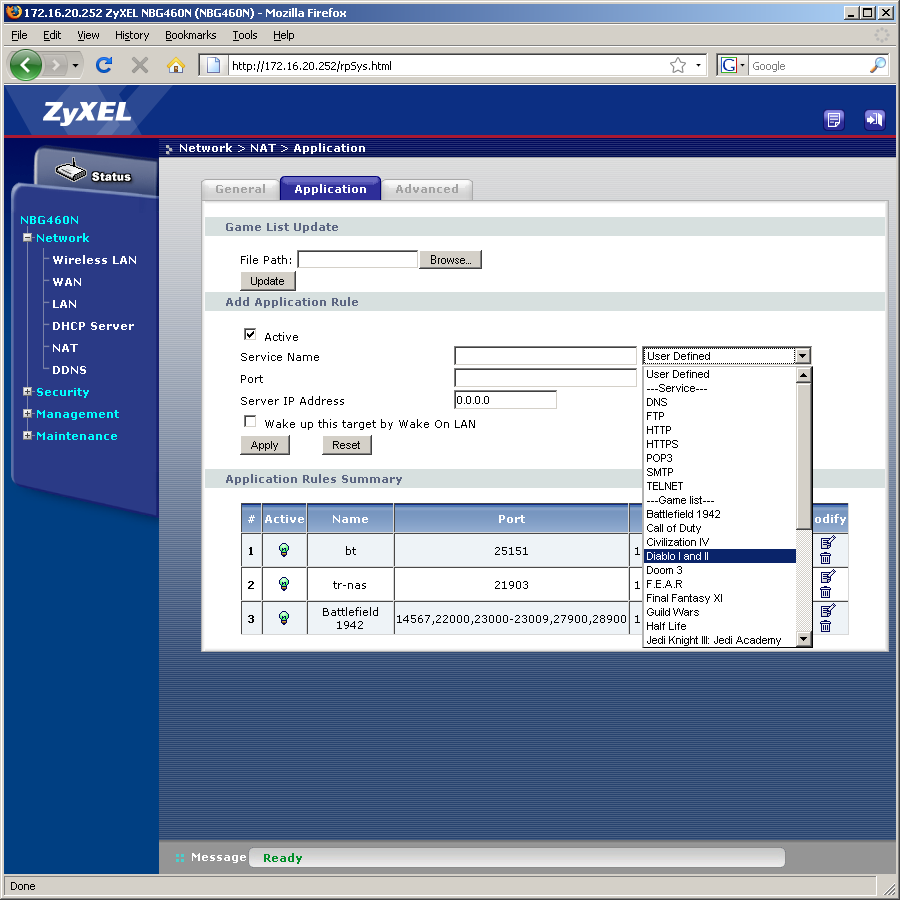900x900 pixels.
Task: Click the Google search engine icon
Action: 729,65
